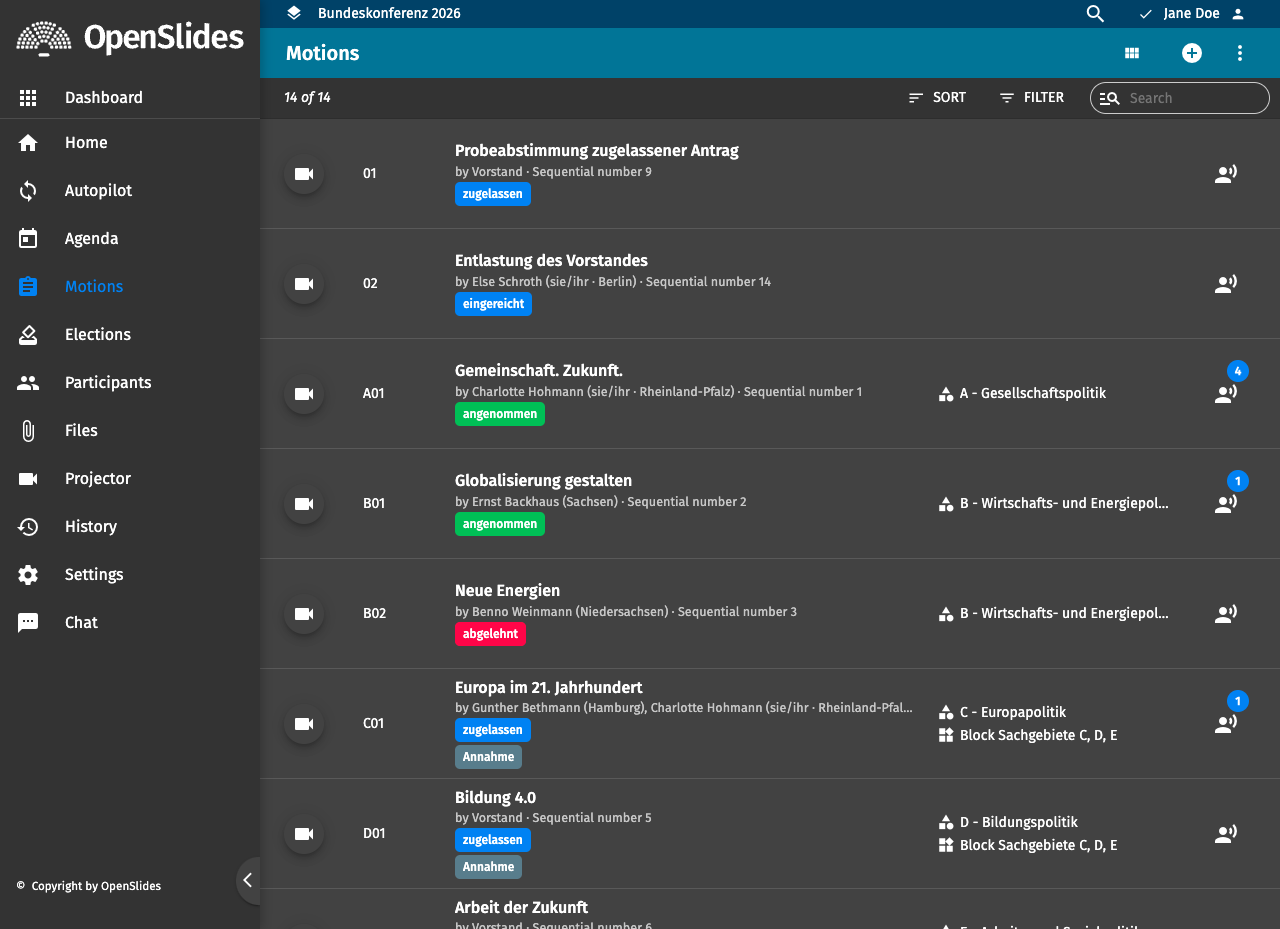Open History in the sidebar
The height and width of the screenshot is (929, 1280).
point(130,527)
